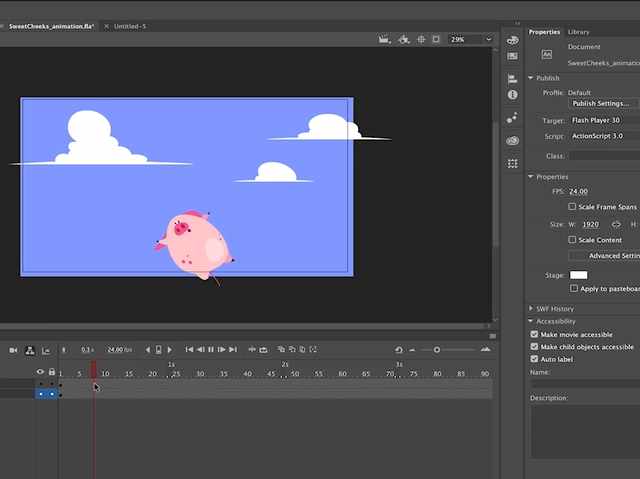The width and height of the screenshot is (640, 479).
Task: Open the Info panel icon in dock
Action: coord(513,95)
